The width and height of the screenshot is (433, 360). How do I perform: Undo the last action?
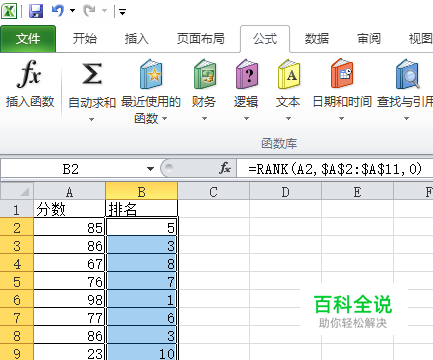pyautogui.click(x=58, y=11)
